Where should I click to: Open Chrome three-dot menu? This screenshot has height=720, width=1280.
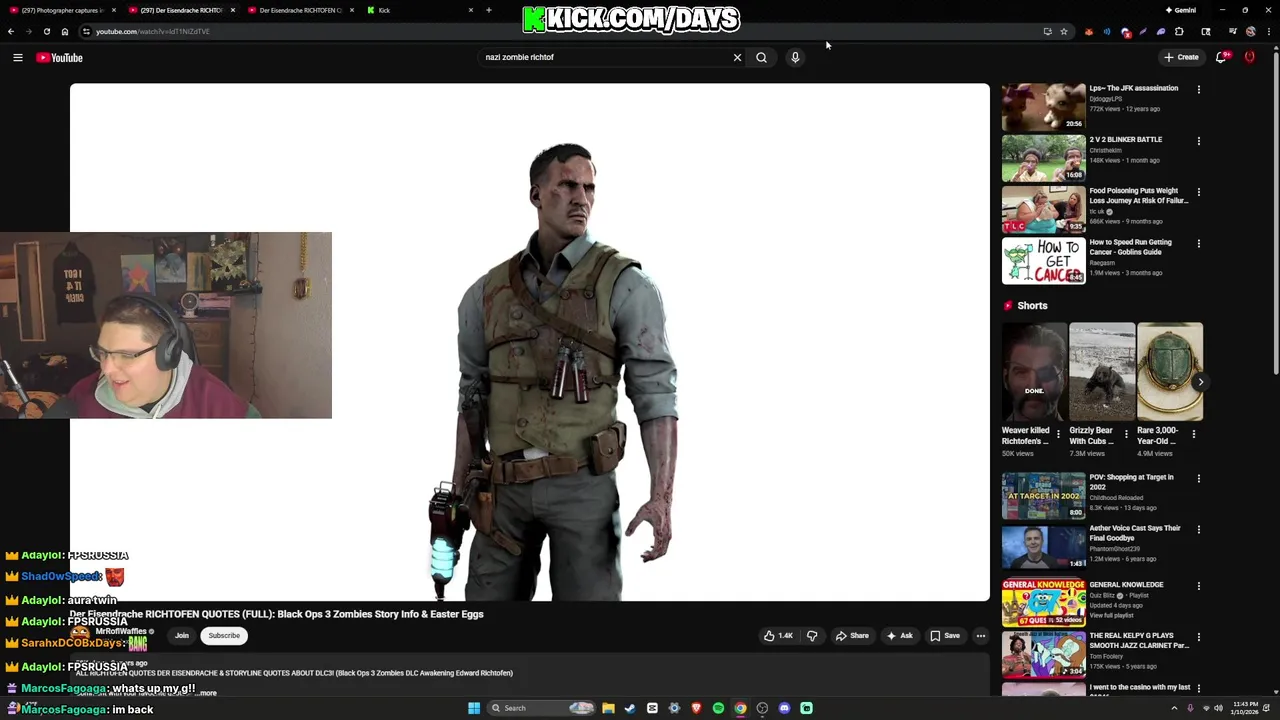tap(1269, 31)
